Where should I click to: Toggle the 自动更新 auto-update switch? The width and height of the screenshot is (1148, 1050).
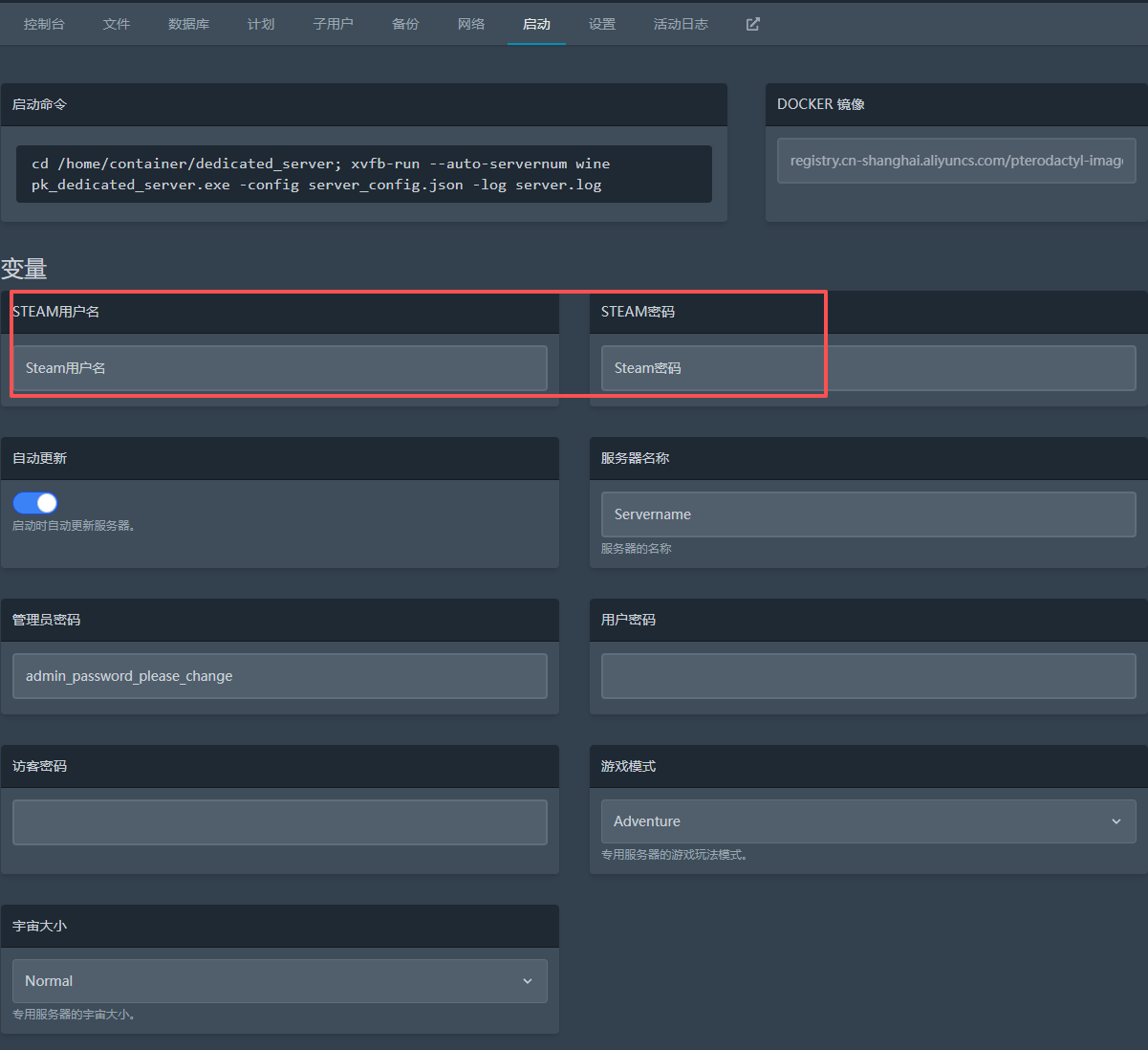35,503
